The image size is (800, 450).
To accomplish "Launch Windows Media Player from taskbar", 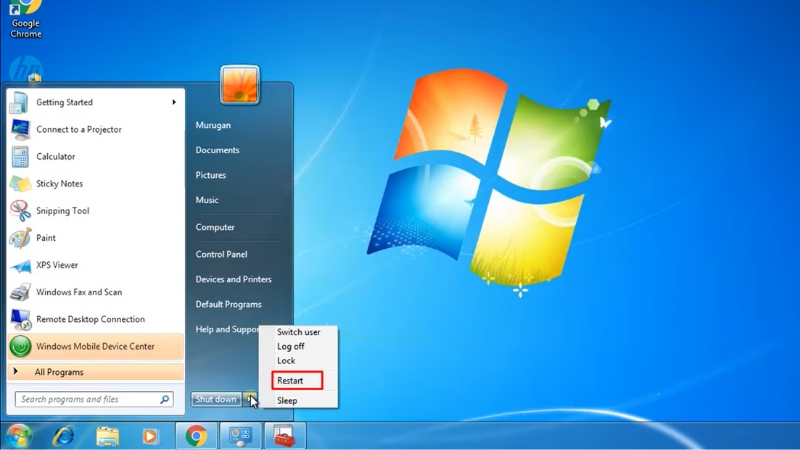I will pyautogui.click(x=149, y=437).
